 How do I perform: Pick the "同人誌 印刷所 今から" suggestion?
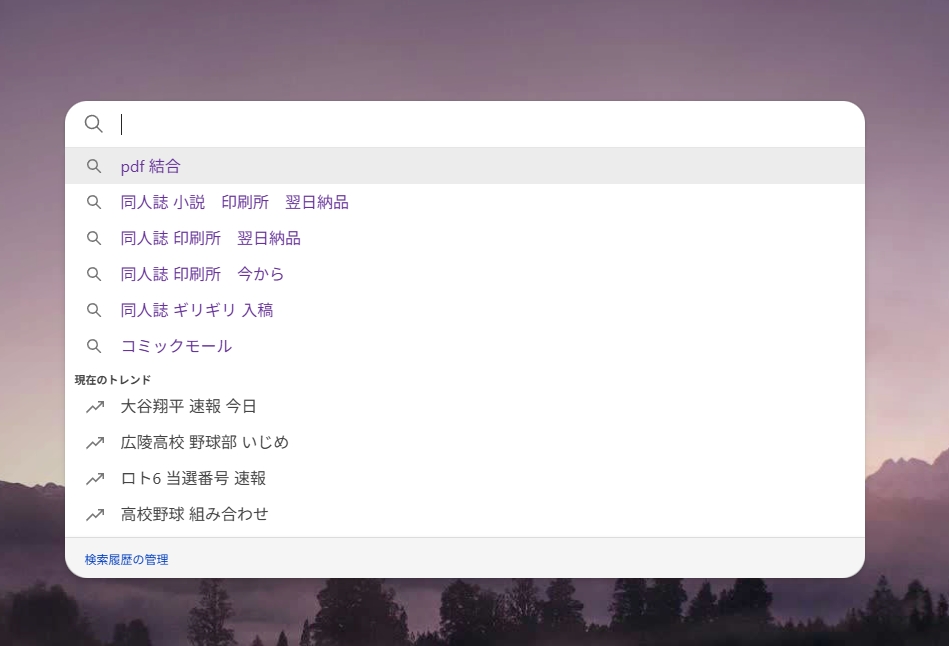click(x=202, y=274)
